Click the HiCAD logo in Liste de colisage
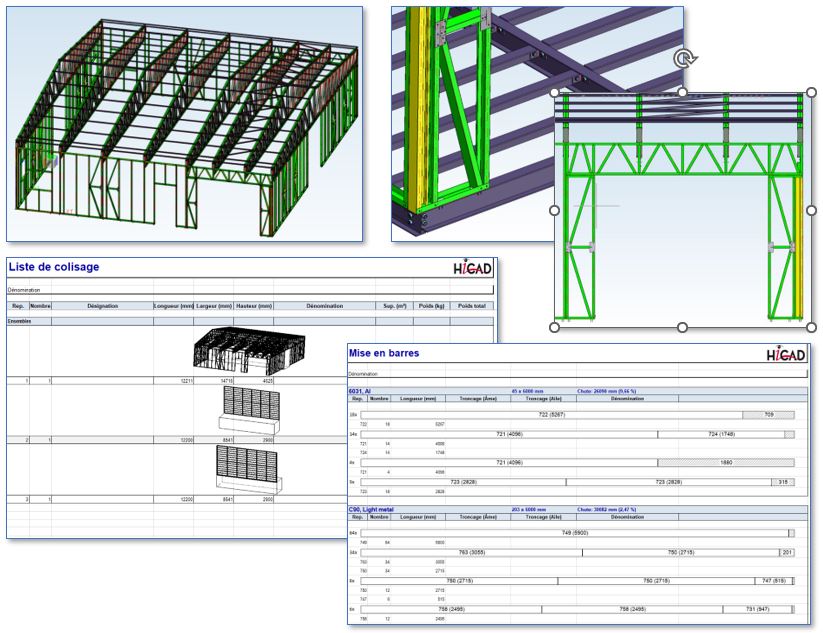Screen dimensions: 823x633 (x=472, y=269)
